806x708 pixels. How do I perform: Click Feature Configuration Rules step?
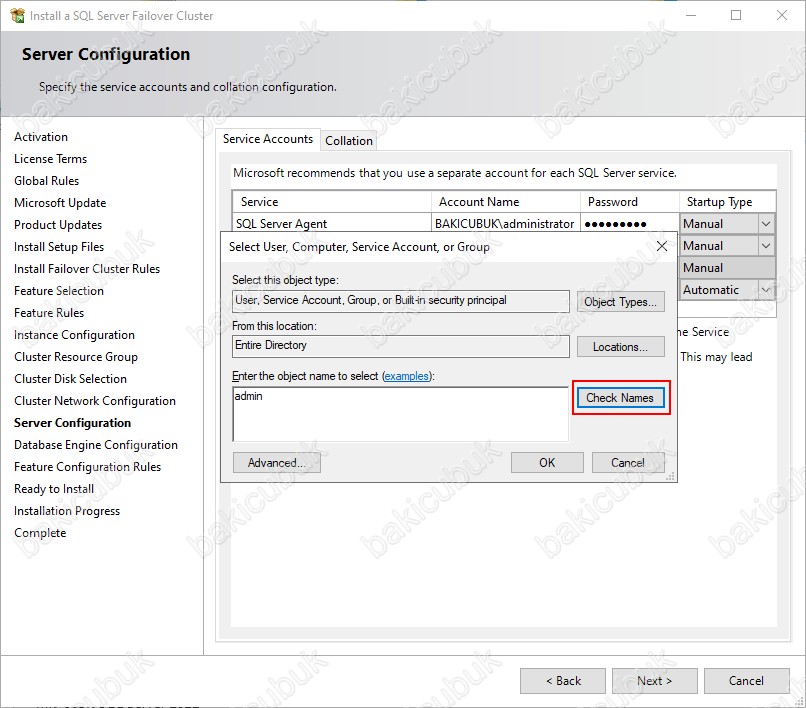click(87, 467)
